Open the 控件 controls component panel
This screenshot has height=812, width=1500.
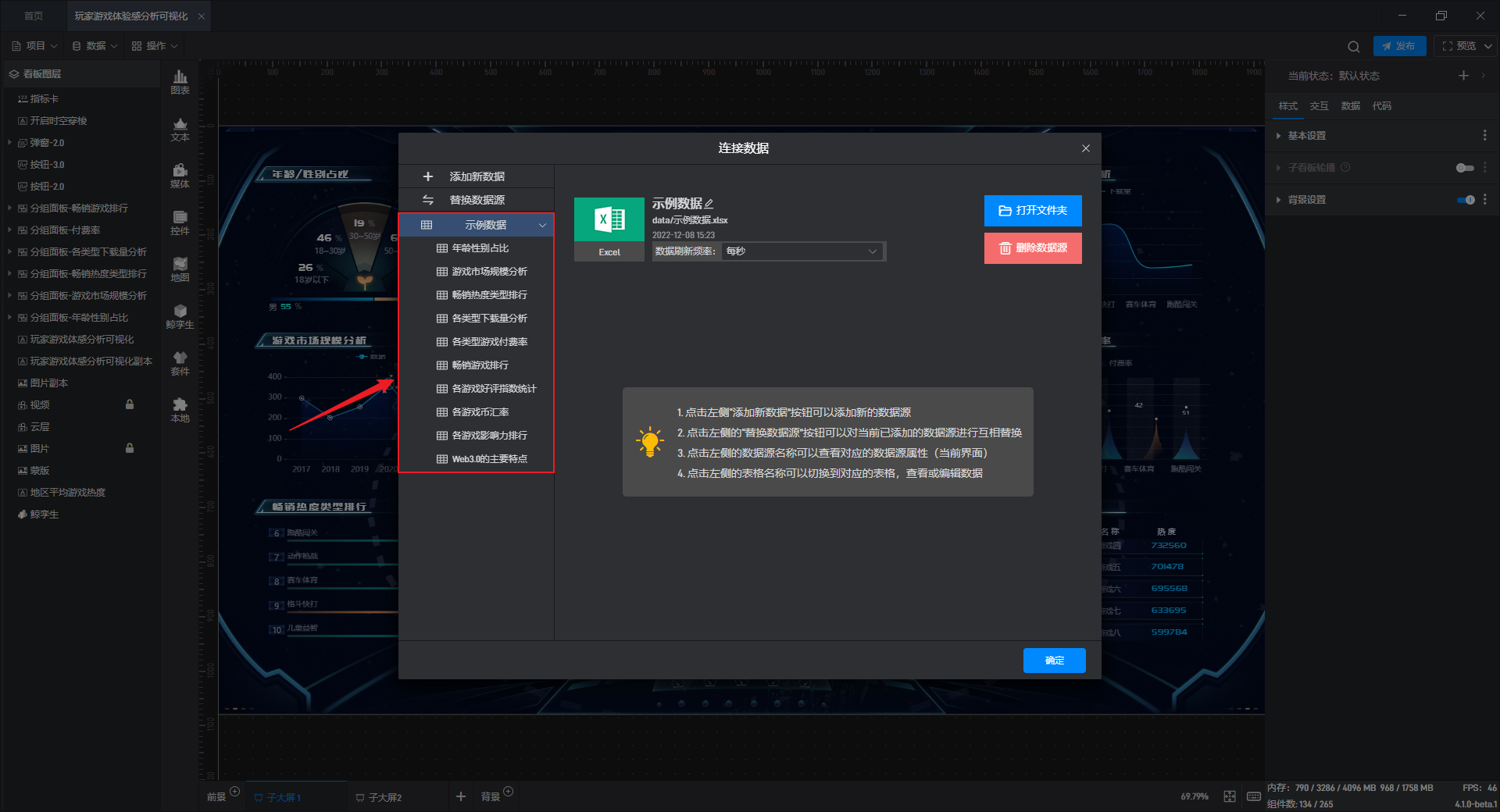coord(180,223)
